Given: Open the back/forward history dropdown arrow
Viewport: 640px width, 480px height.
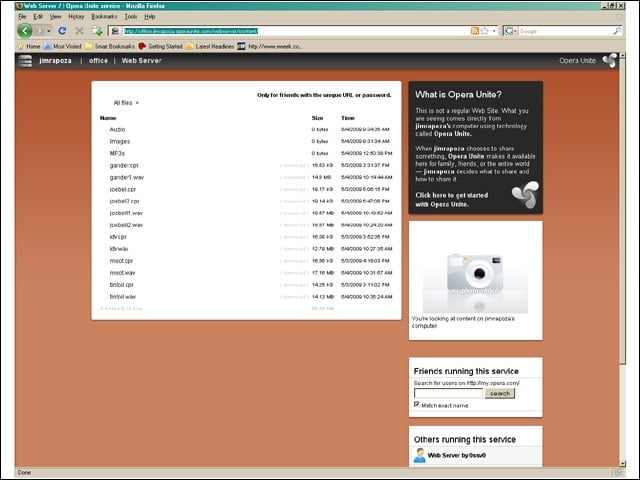Looking at the screenshot, I should [x=49, y=31].
